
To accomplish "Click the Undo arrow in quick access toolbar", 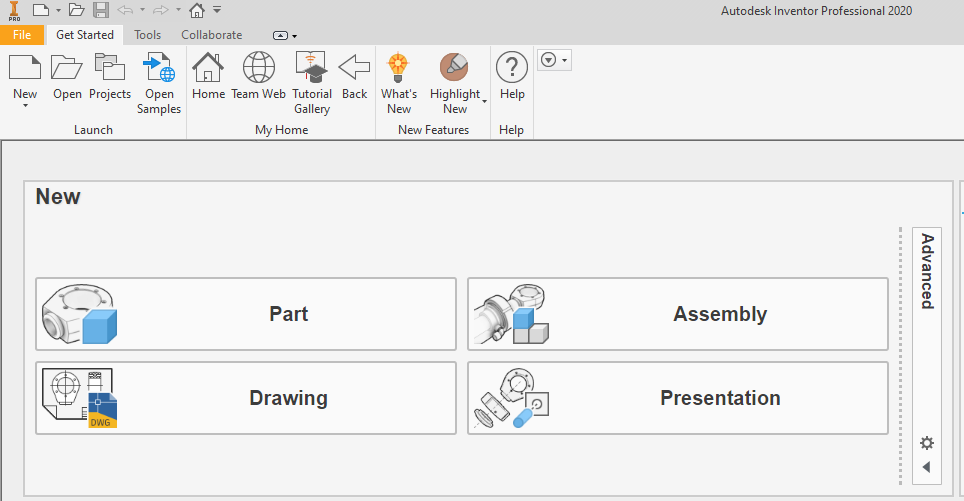I will pos(125,10).
